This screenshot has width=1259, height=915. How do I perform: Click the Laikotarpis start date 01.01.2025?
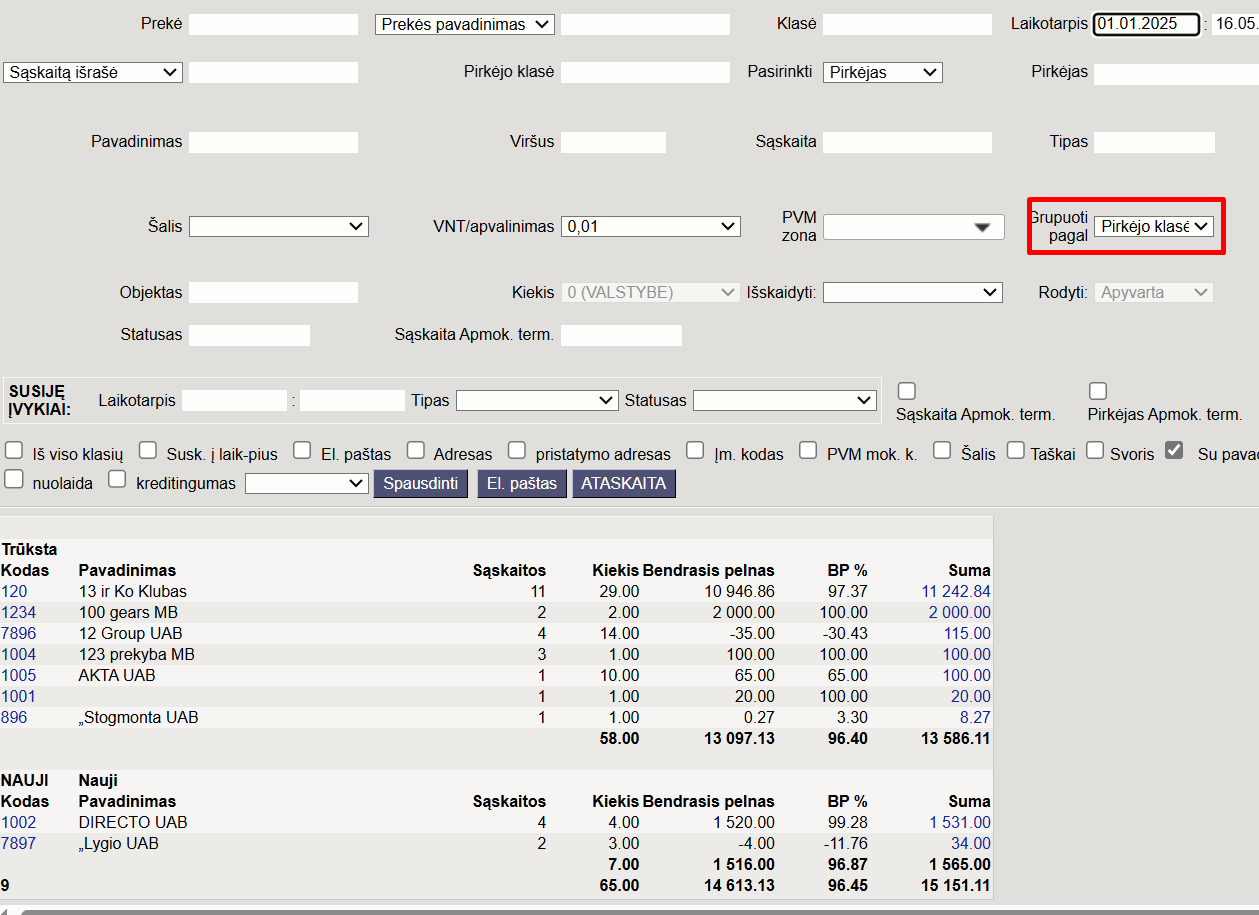click(1146, 24)
